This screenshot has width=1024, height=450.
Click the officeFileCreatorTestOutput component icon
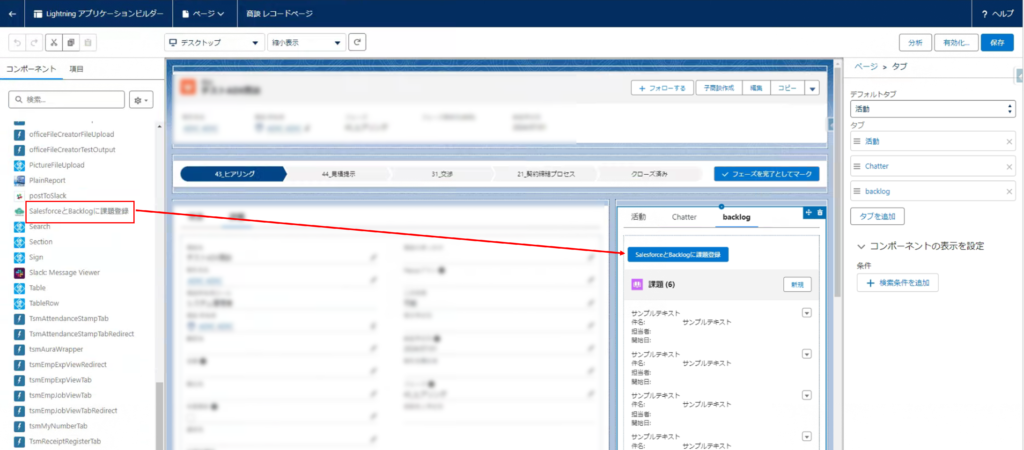click(x=20, y=150)
